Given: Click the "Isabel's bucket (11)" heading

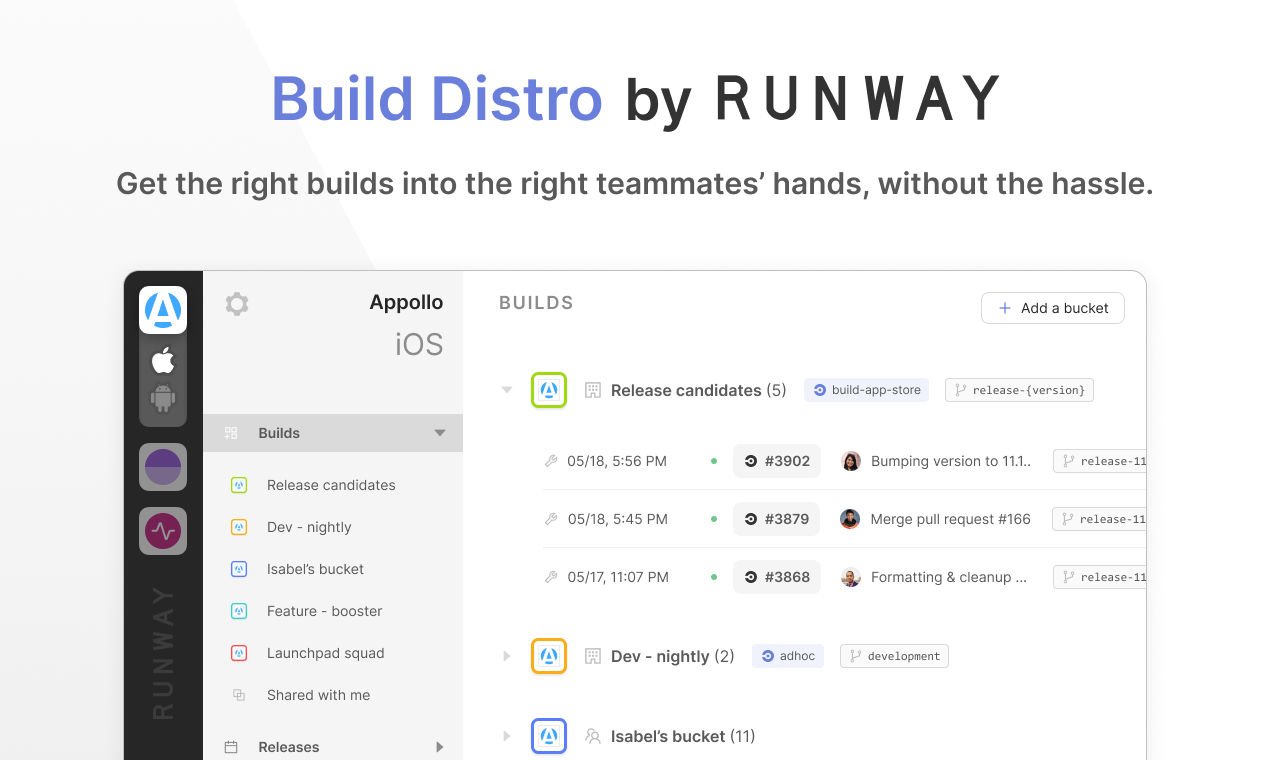Looking at the screenshot, I should [683, 736].
